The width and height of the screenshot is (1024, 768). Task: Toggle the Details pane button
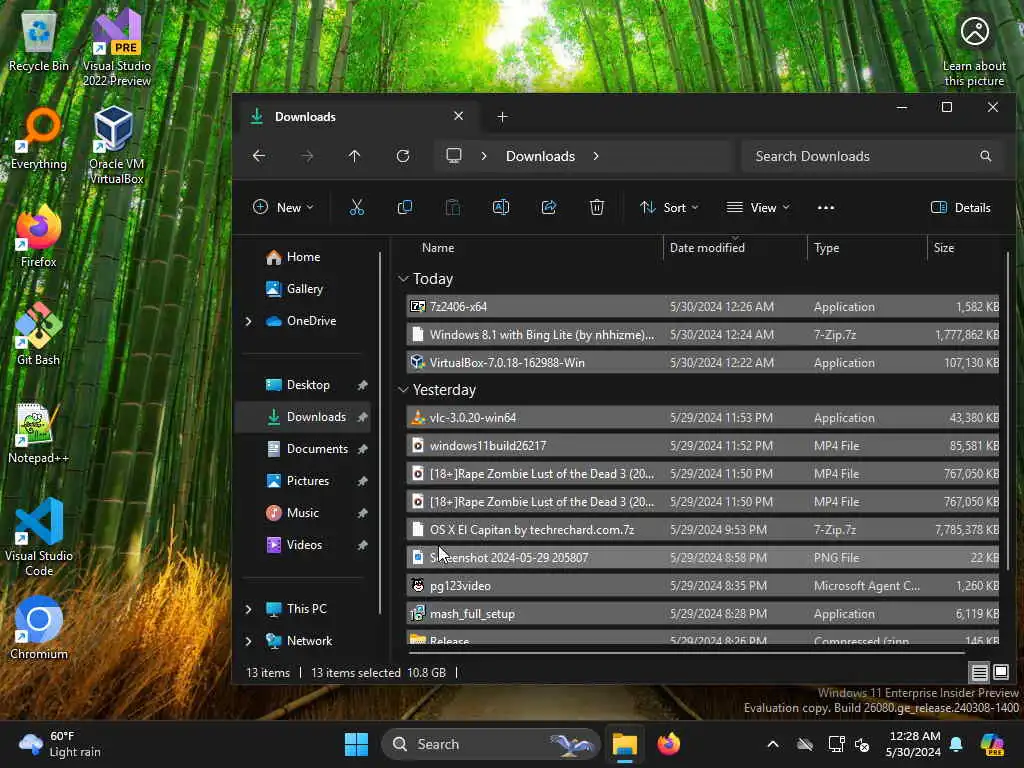(x=961, y=208)
